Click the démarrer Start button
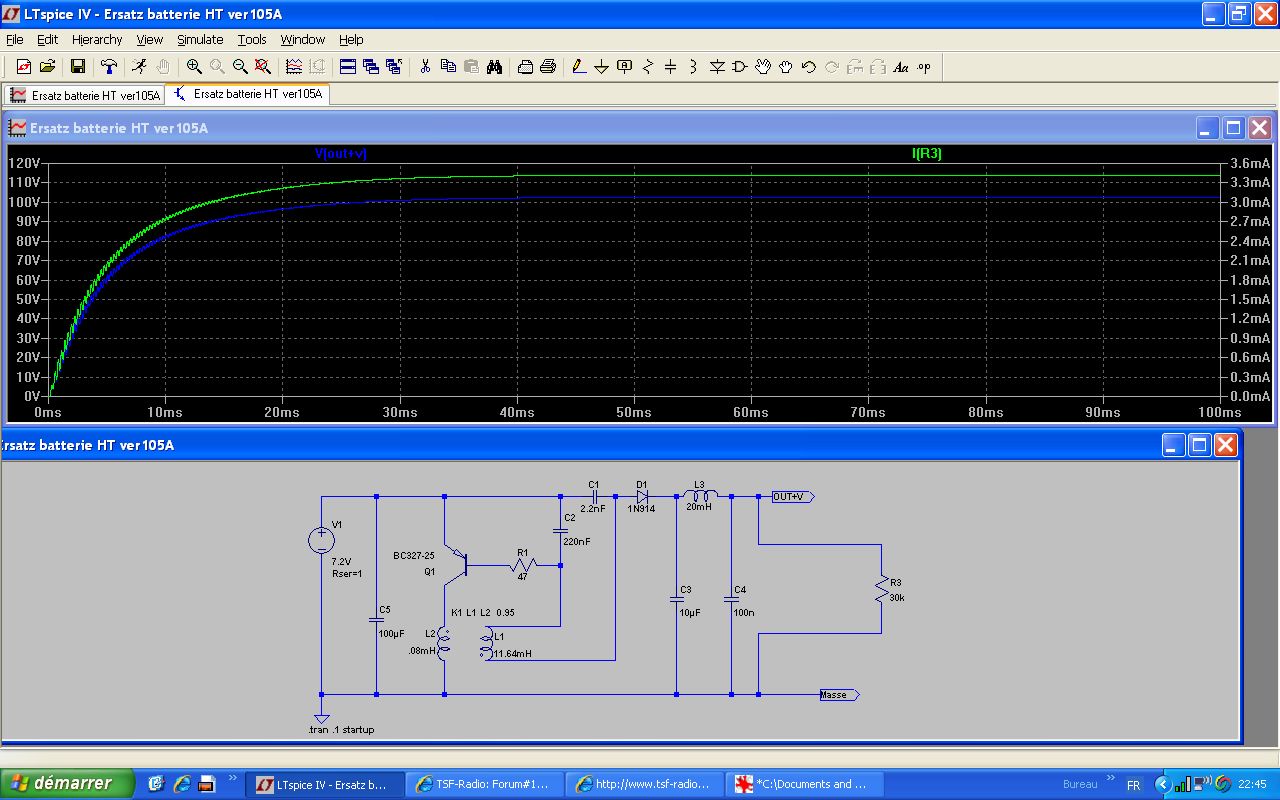 pyautogui.click(x=67, y=783)
